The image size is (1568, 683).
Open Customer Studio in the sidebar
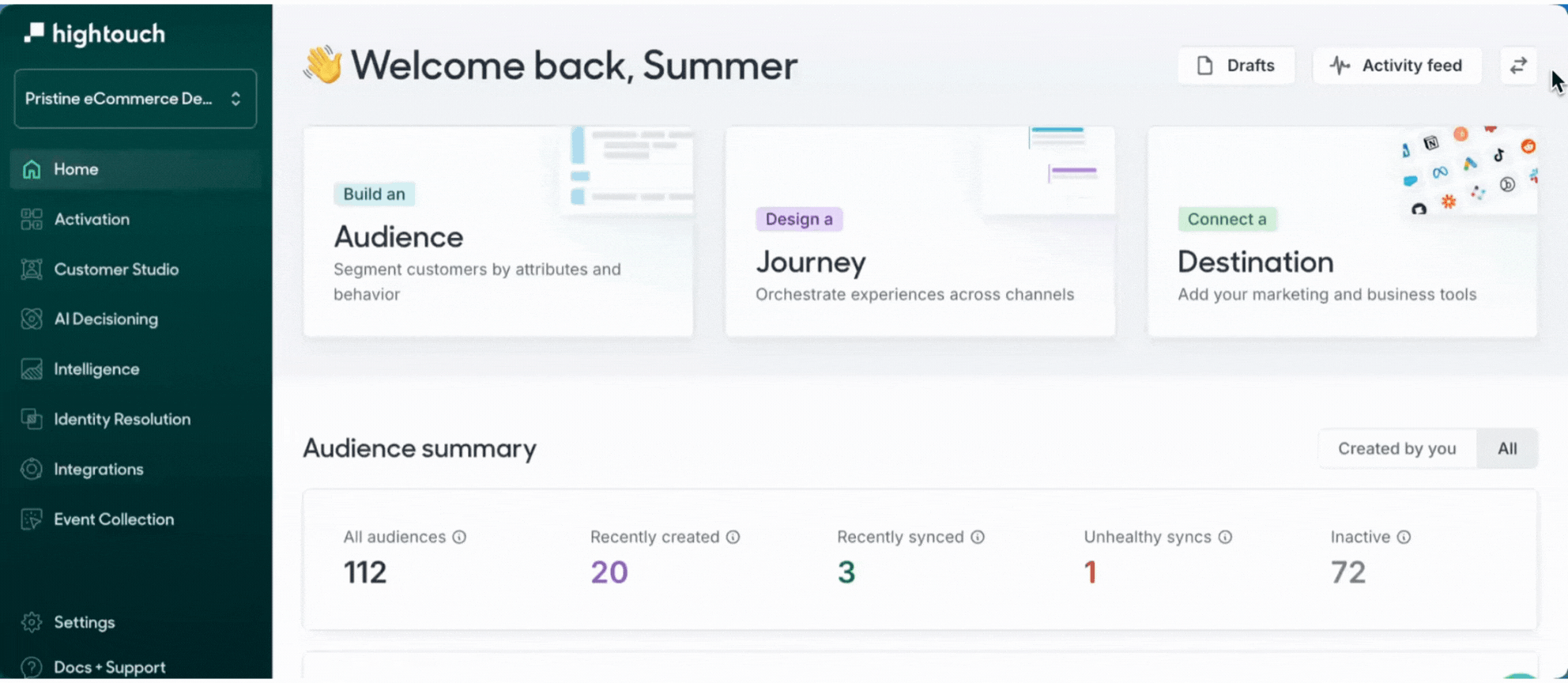pos(115,270)
